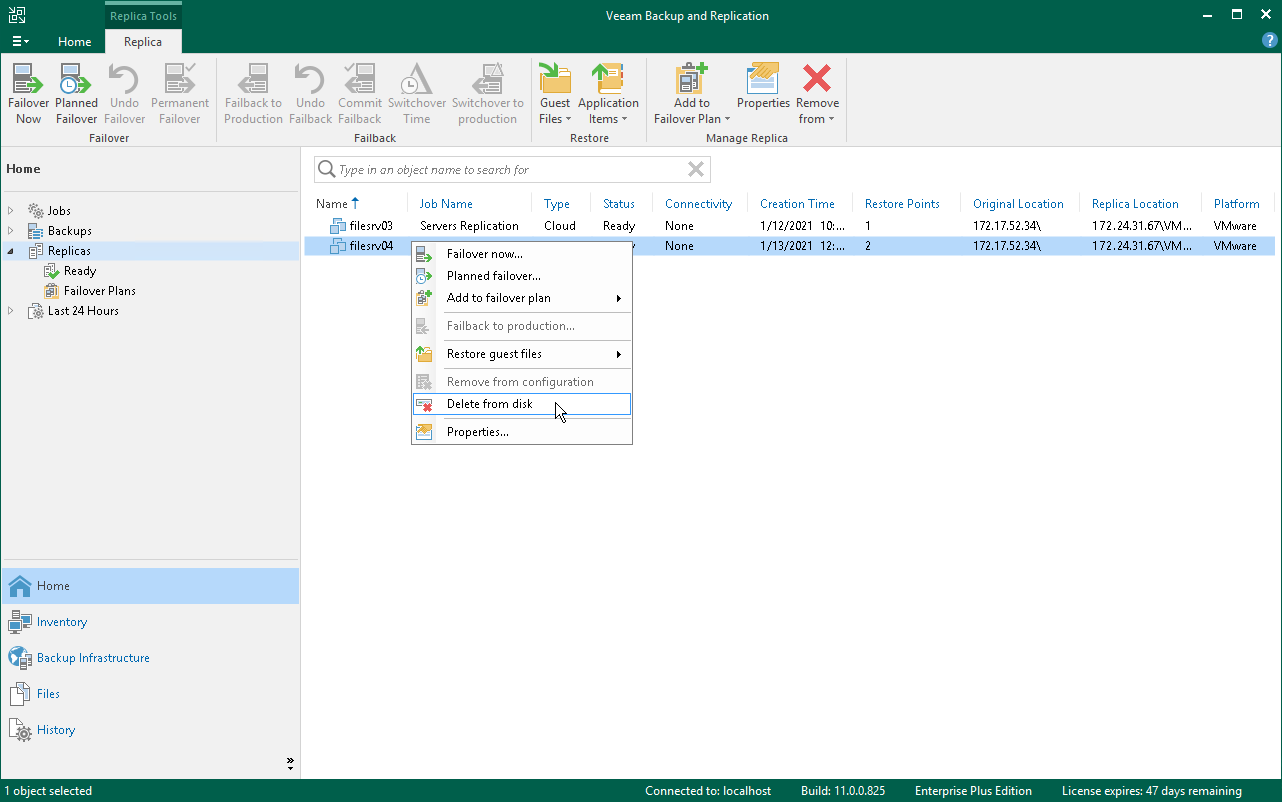
Task: Sort by the Platform column header
Action: pos(1236,204)
